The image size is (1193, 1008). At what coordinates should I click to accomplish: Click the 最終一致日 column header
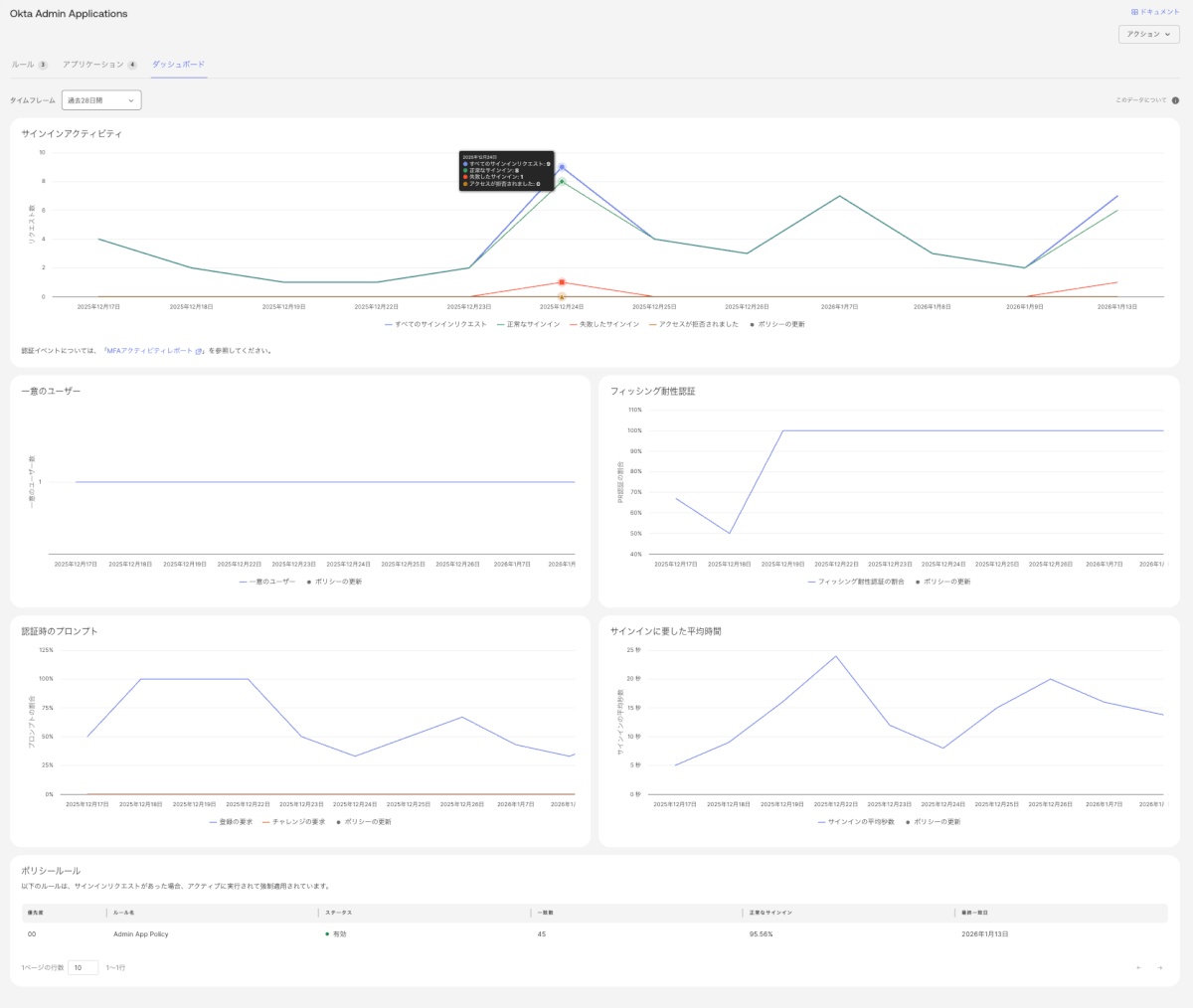[x=974, y=913]
